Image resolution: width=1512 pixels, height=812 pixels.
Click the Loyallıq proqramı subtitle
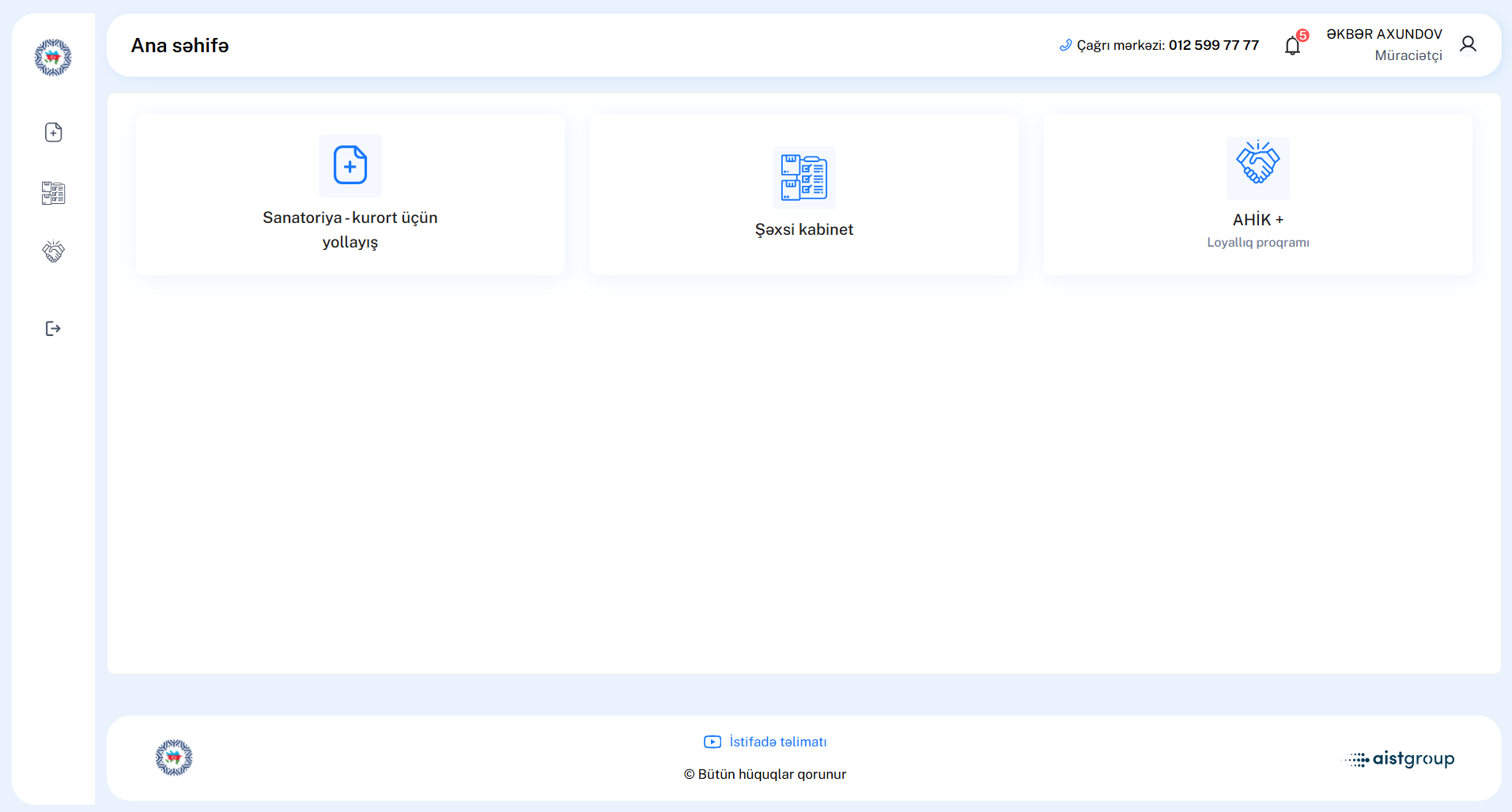tap(1257, 243)
